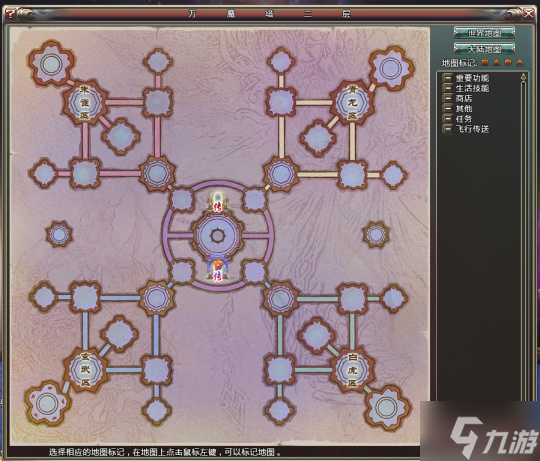Click the flower platform beside 玄武区 corner

click(x=47, y=404)
